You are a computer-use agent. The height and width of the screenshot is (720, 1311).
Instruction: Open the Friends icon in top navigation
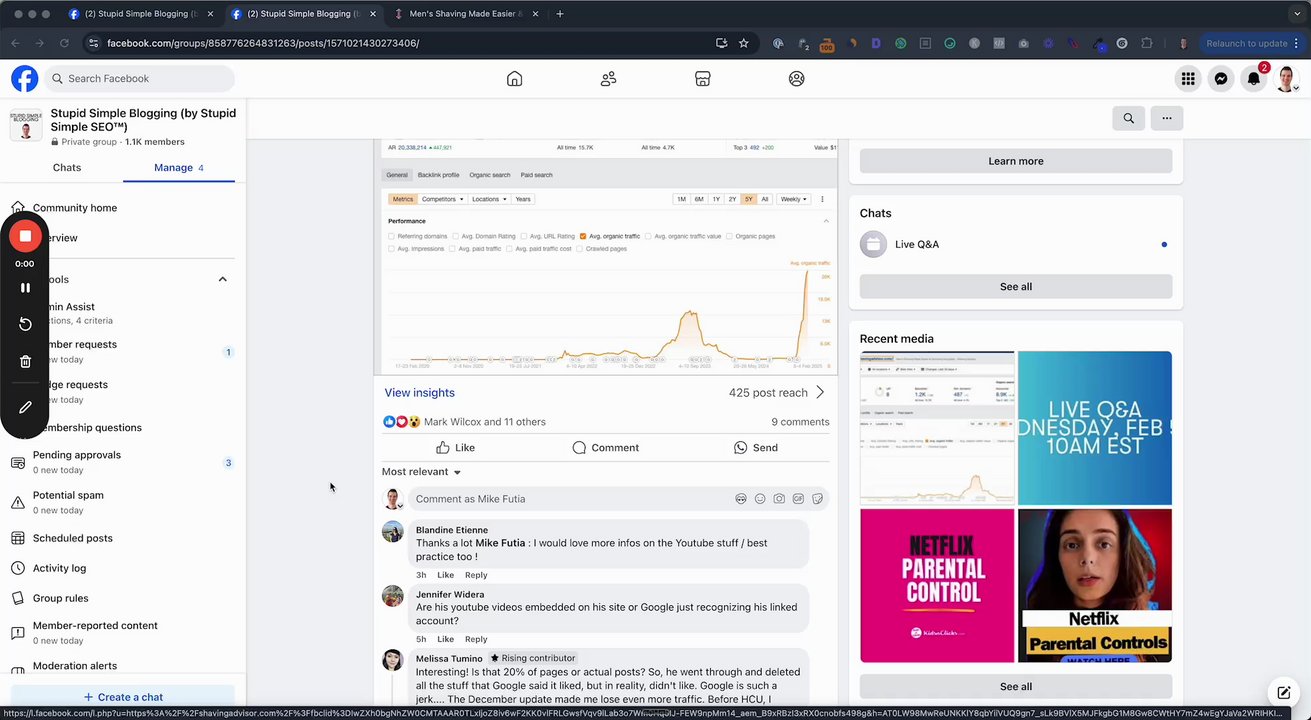point(608,78)
